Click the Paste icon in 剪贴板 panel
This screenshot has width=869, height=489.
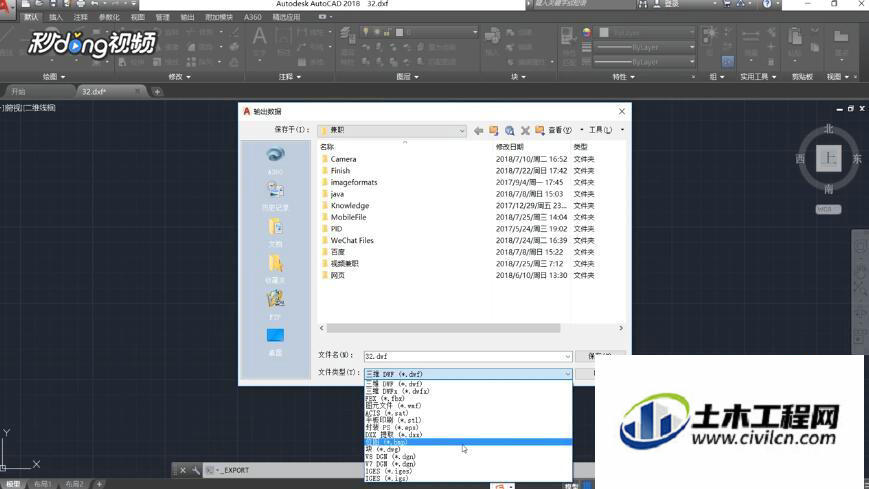(x=795, y=37)
